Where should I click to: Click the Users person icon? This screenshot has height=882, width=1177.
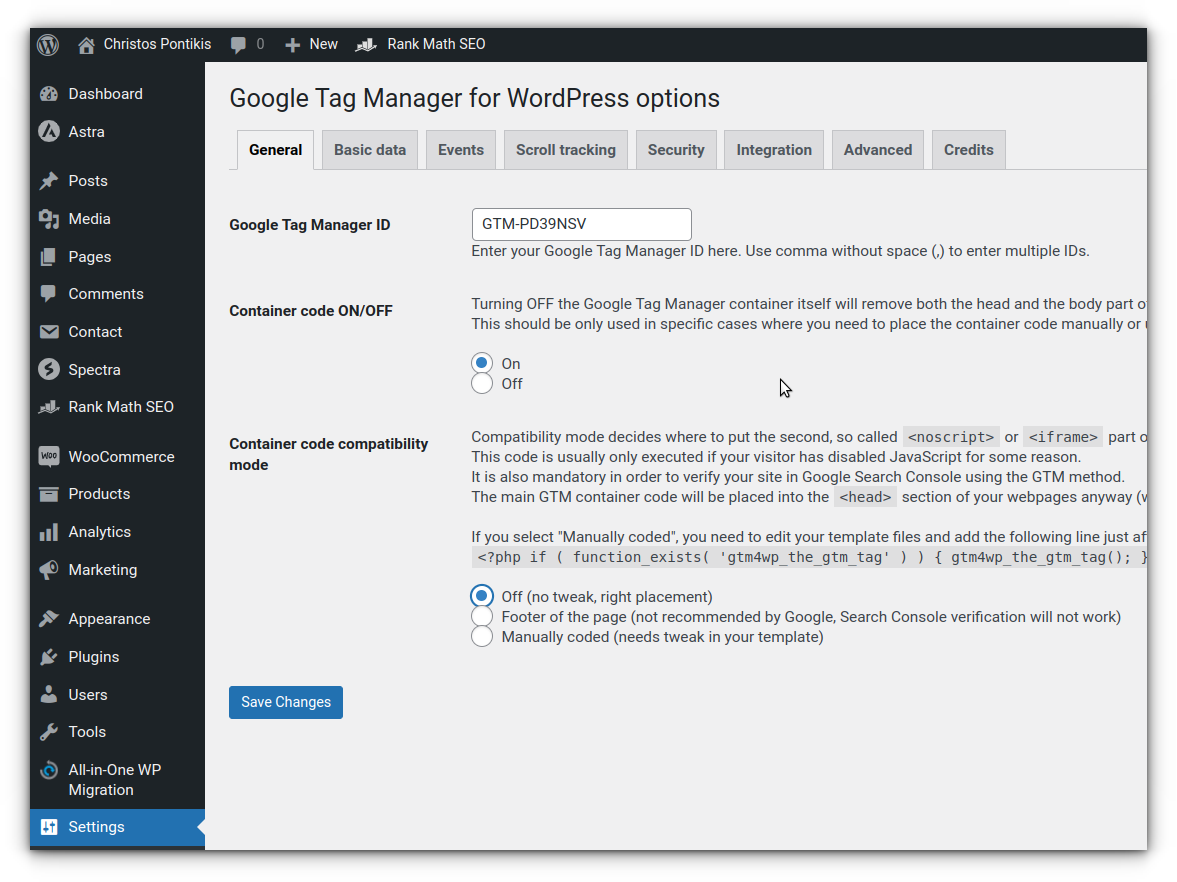click(49, 694)
